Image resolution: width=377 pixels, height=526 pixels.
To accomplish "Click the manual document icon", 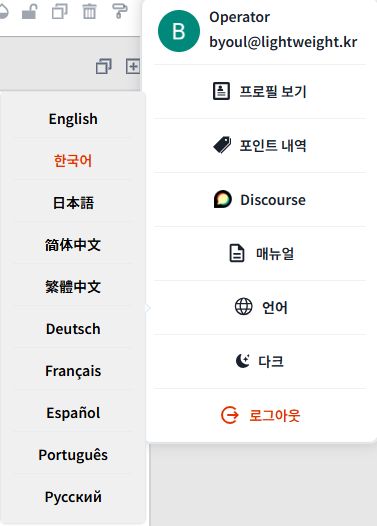I will tap(237, 253).
